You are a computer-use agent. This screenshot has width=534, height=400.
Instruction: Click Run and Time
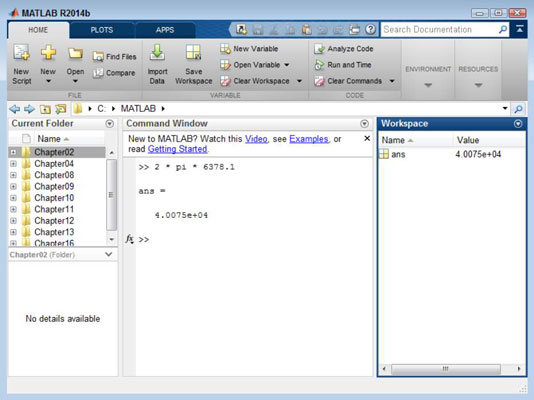[343, 65]
